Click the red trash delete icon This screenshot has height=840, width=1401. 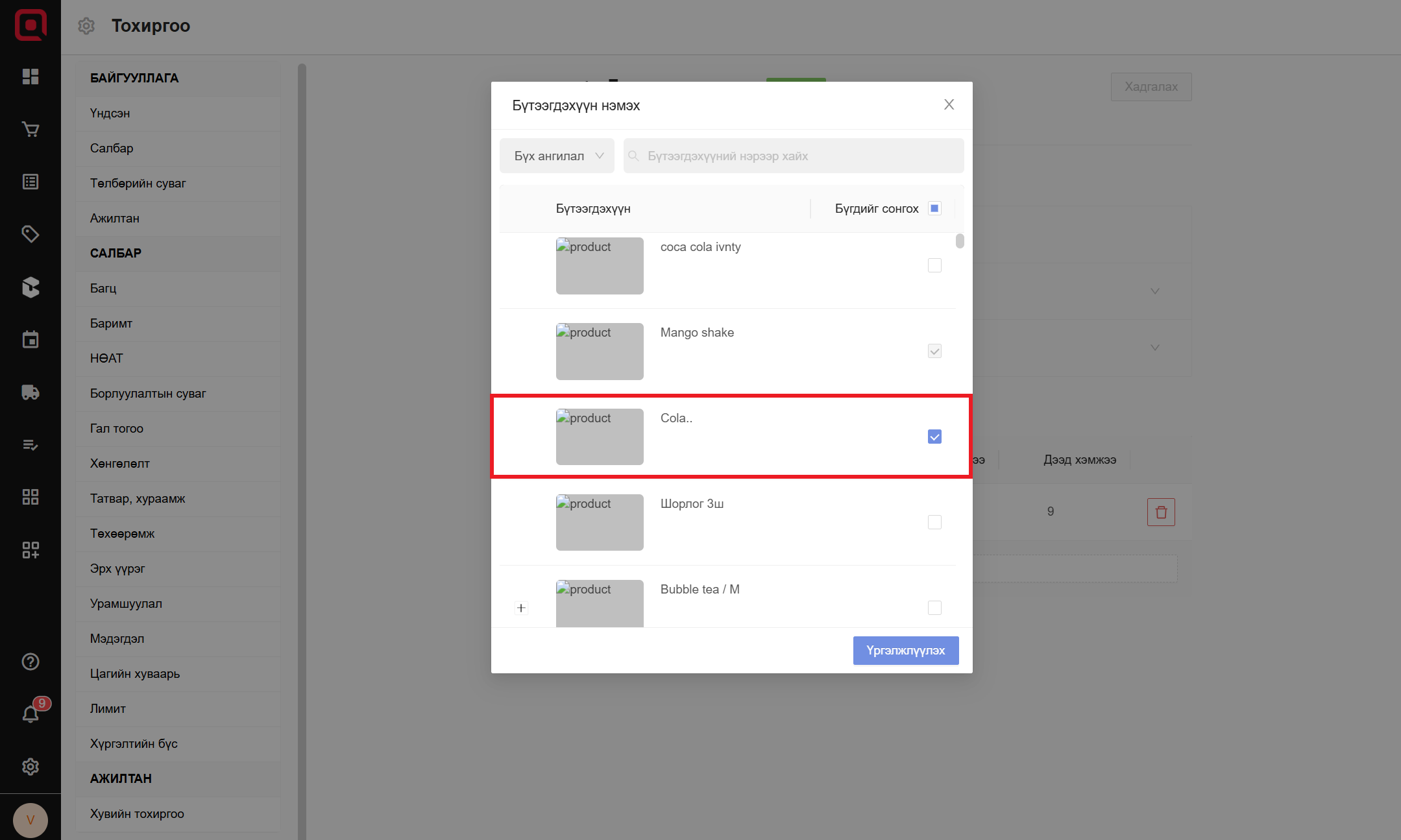[x=1161, y=512]
